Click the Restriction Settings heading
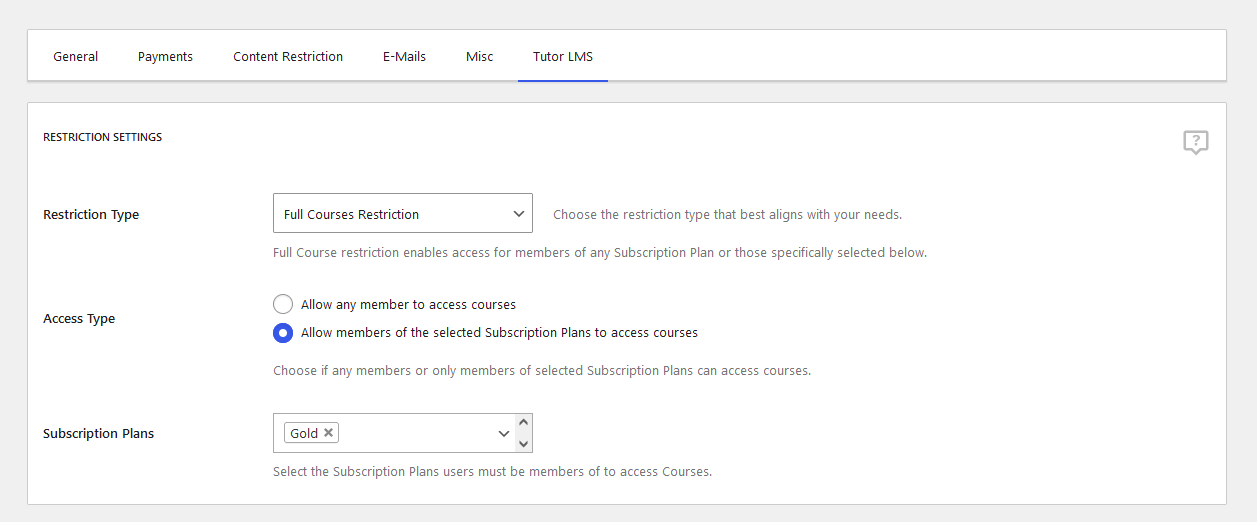This screenshot has width=1257, height=522. [102, 137]
